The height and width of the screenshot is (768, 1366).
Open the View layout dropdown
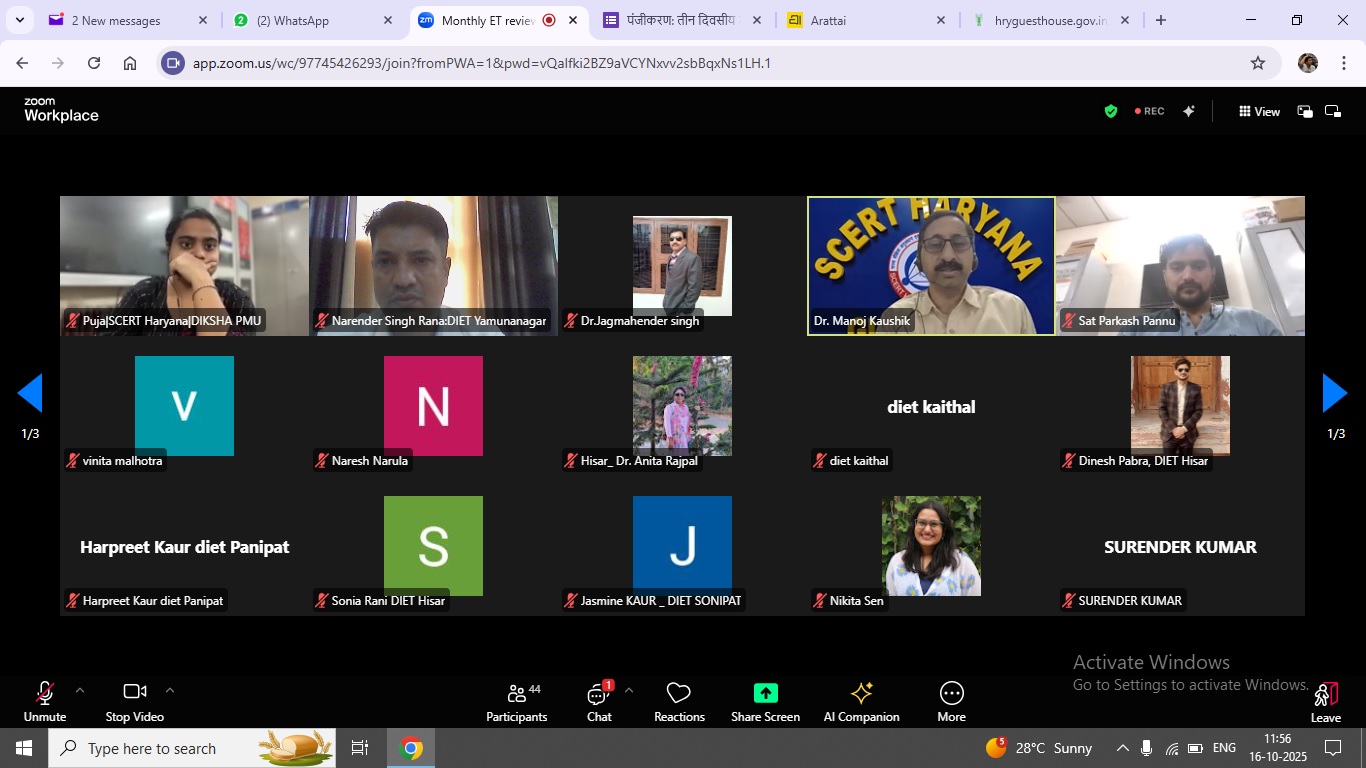pos(1259,112)
